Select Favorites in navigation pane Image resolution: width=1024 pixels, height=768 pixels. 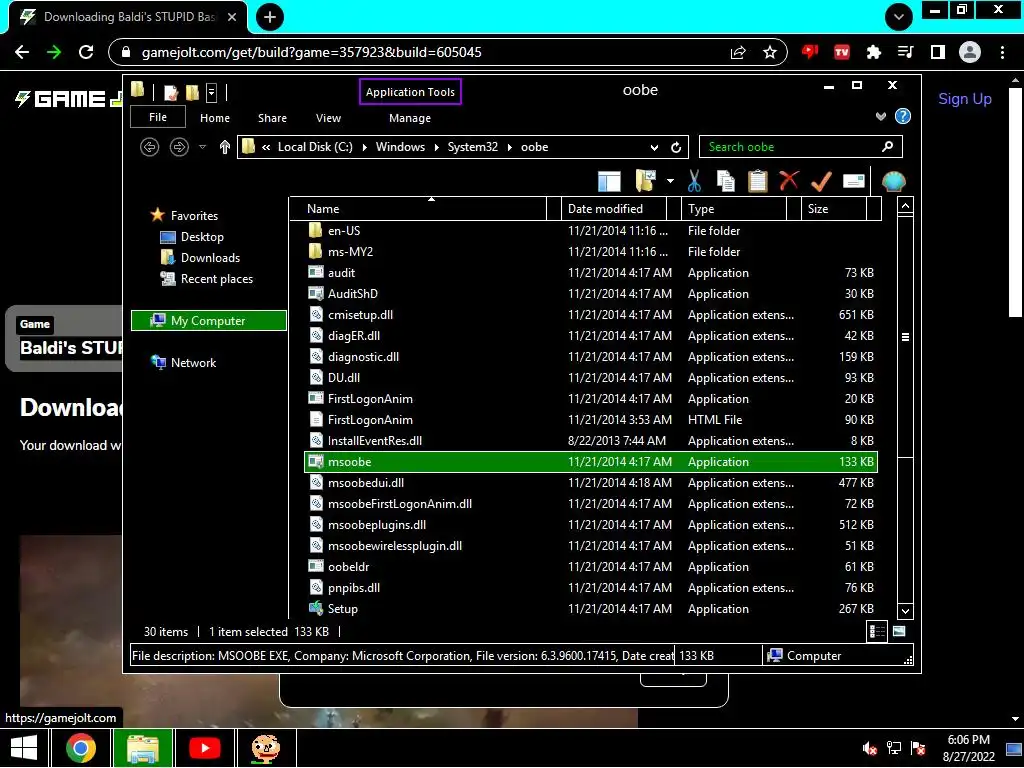(194, 216)
